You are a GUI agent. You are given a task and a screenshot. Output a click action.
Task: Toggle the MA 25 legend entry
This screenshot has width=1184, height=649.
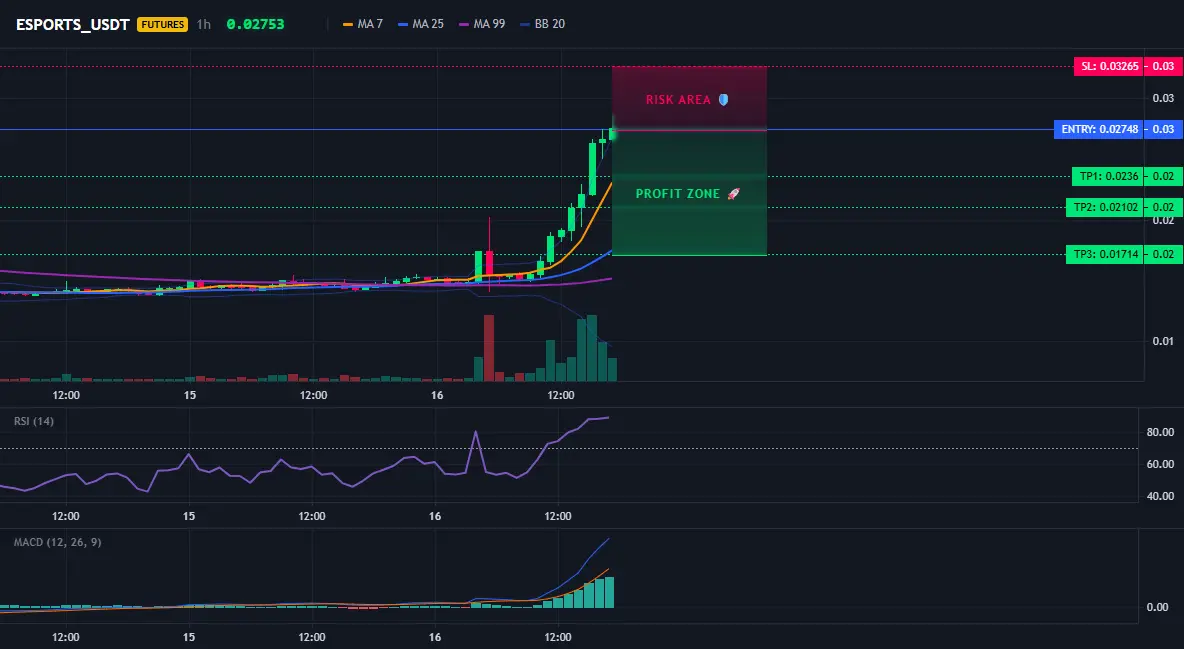[421, 24]
